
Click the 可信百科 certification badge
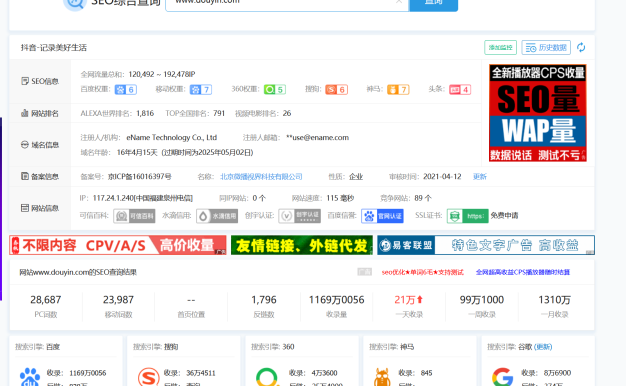[134, 216]
